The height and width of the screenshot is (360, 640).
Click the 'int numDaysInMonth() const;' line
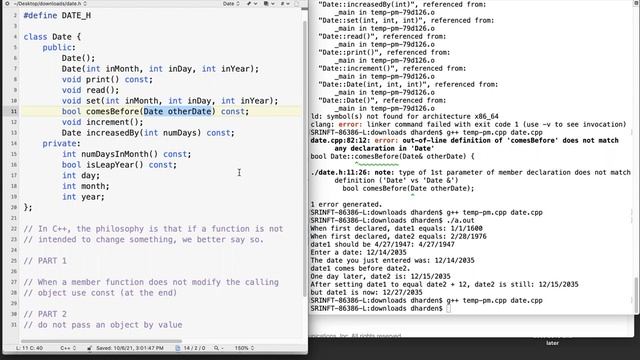(127, 154)
